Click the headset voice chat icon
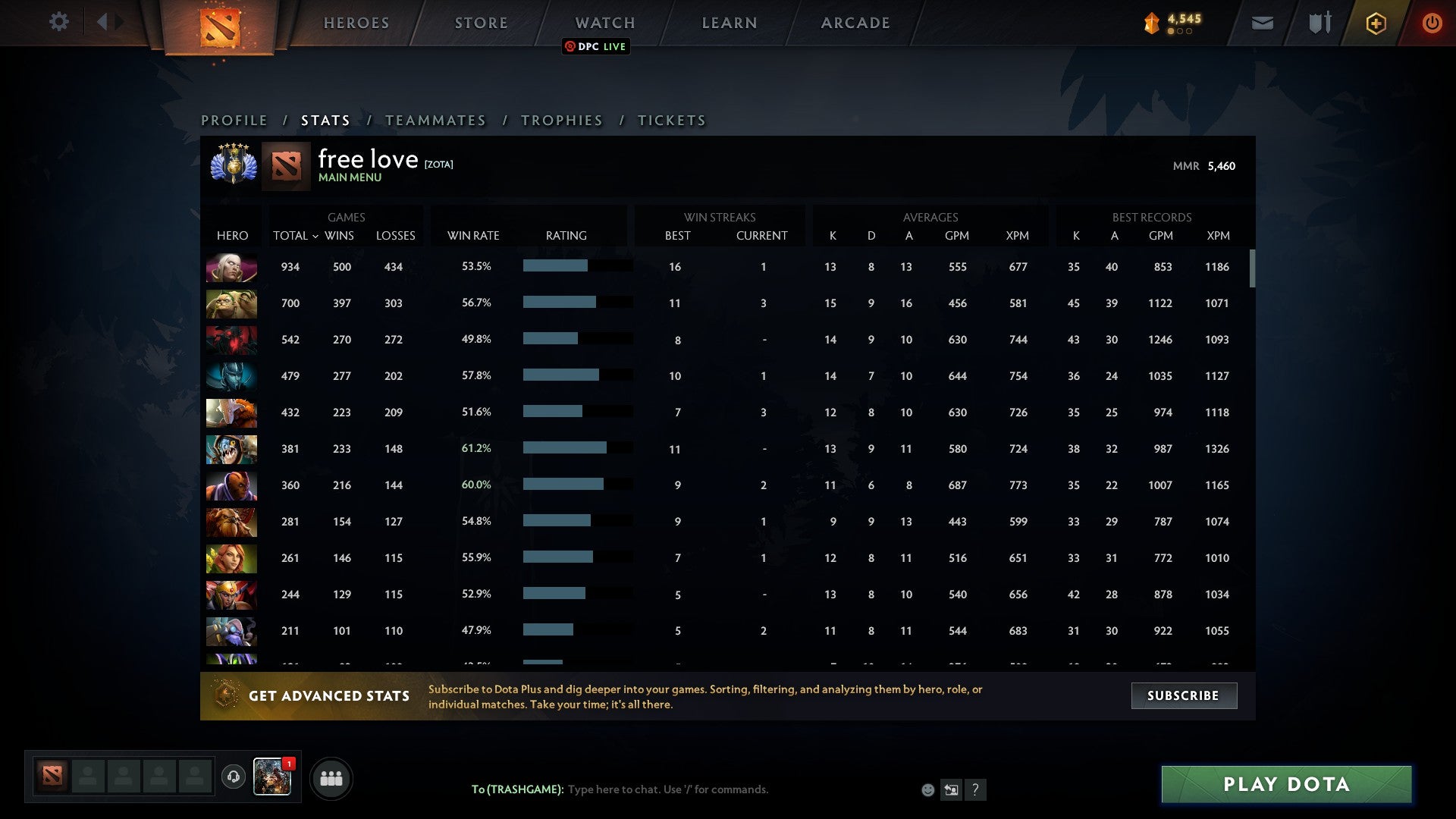Viewport: 1456px width, 819px height. pyautogui.click(x=234, y=777)
